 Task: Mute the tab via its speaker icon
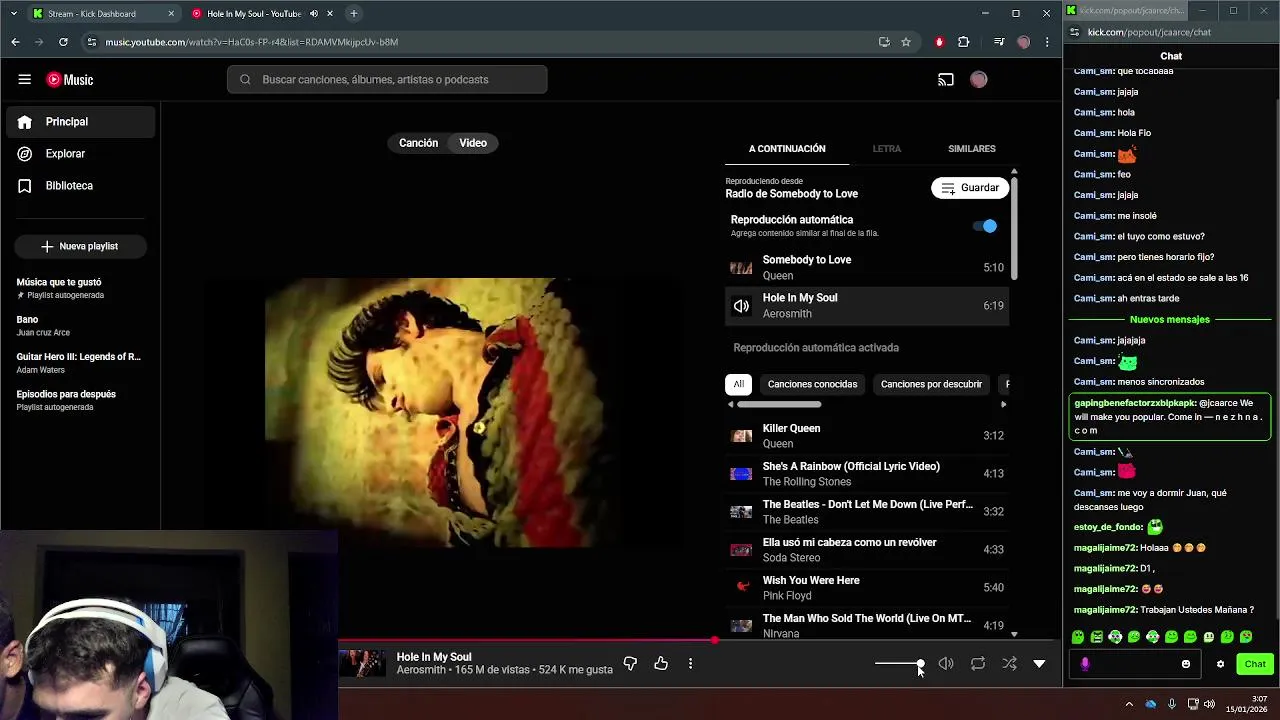pos(314,14)
